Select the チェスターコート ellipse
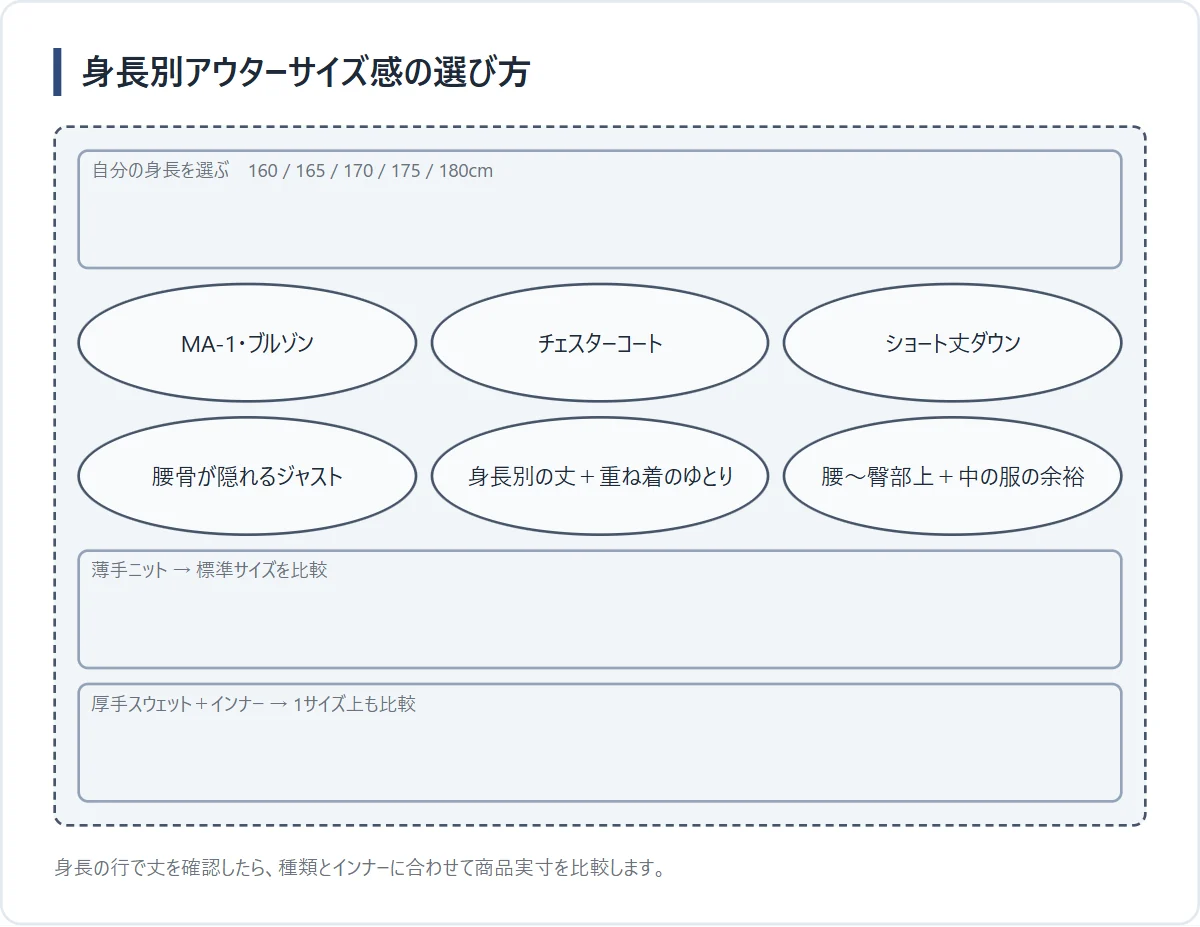 [x=600, y=343]
